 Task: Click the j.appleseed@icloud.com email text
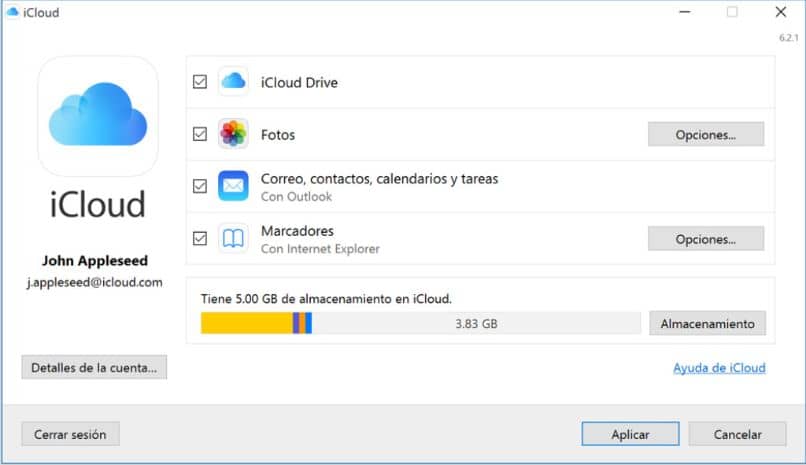pyautogui.click(x=94, y=283)
